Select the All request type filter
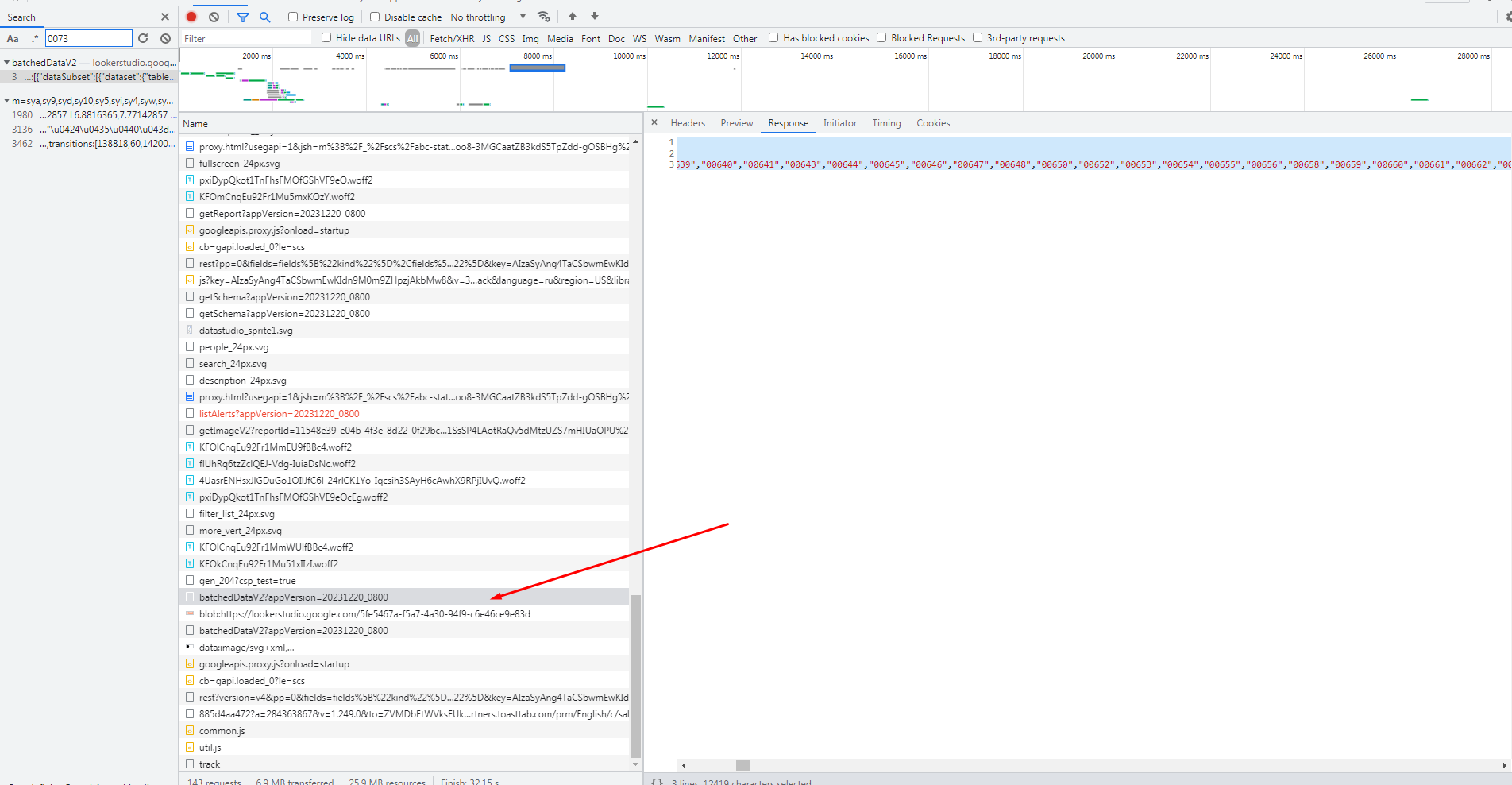Screen dimensions: 1512x785 pos(413,38)
